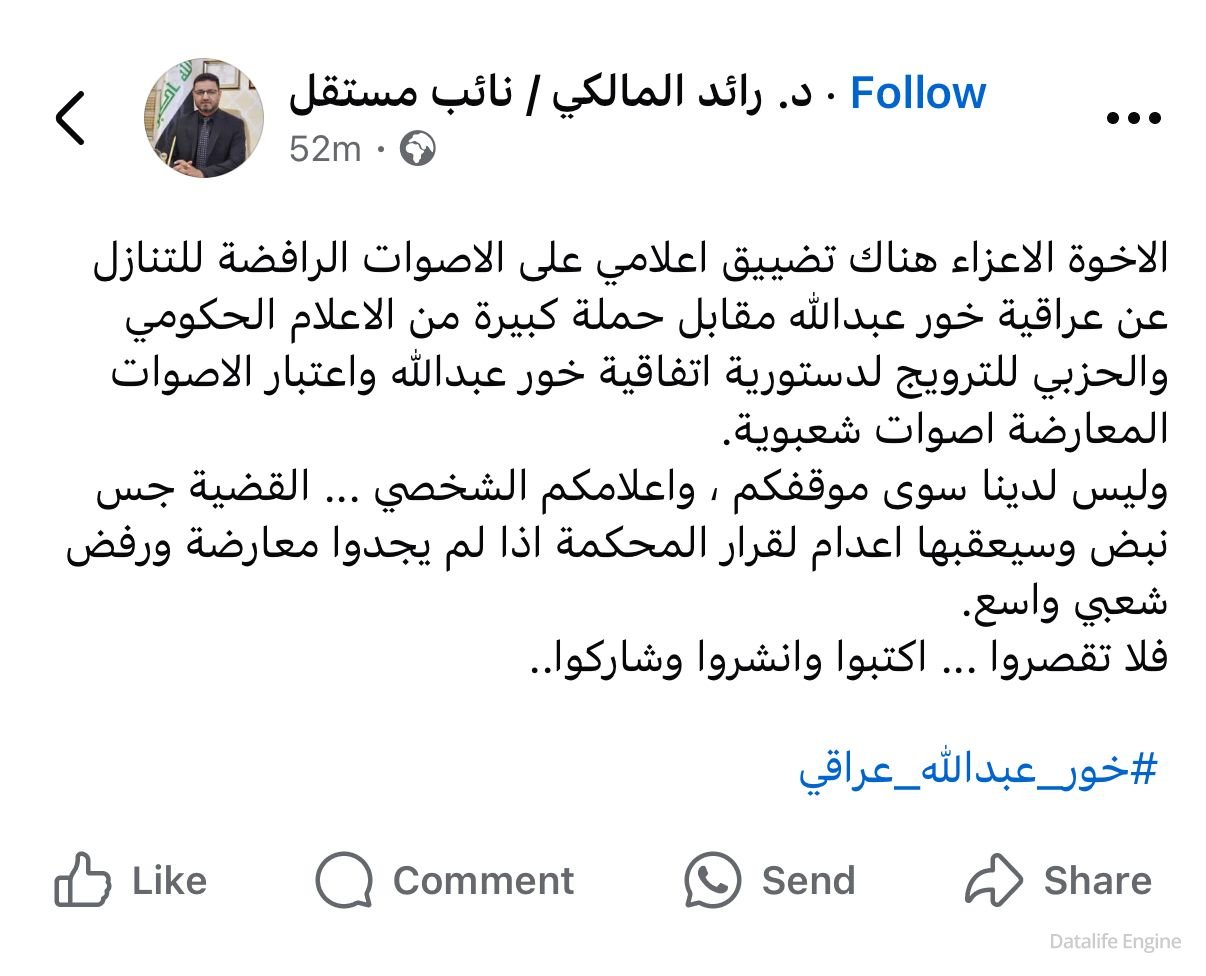Click the line فلا تقصروا ... اكتبوا وانشروا

click(847, 661)
